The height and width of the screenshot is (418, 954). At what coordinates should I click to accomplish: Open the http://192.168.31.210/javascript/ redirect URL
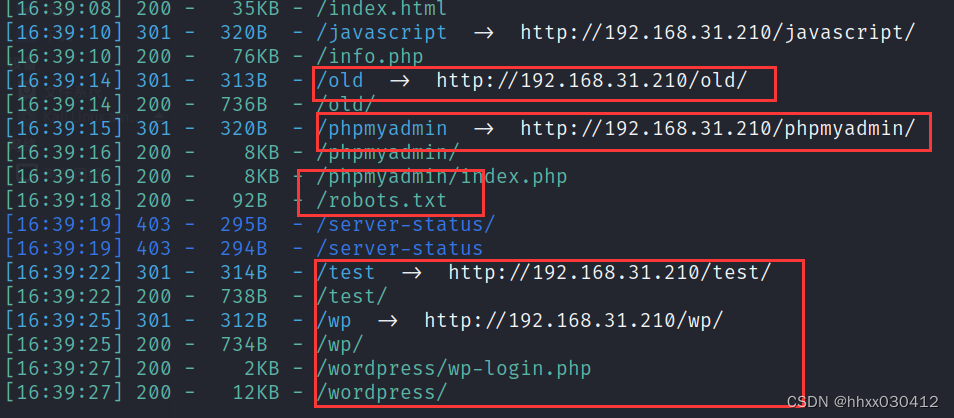(x=717, y=33)
